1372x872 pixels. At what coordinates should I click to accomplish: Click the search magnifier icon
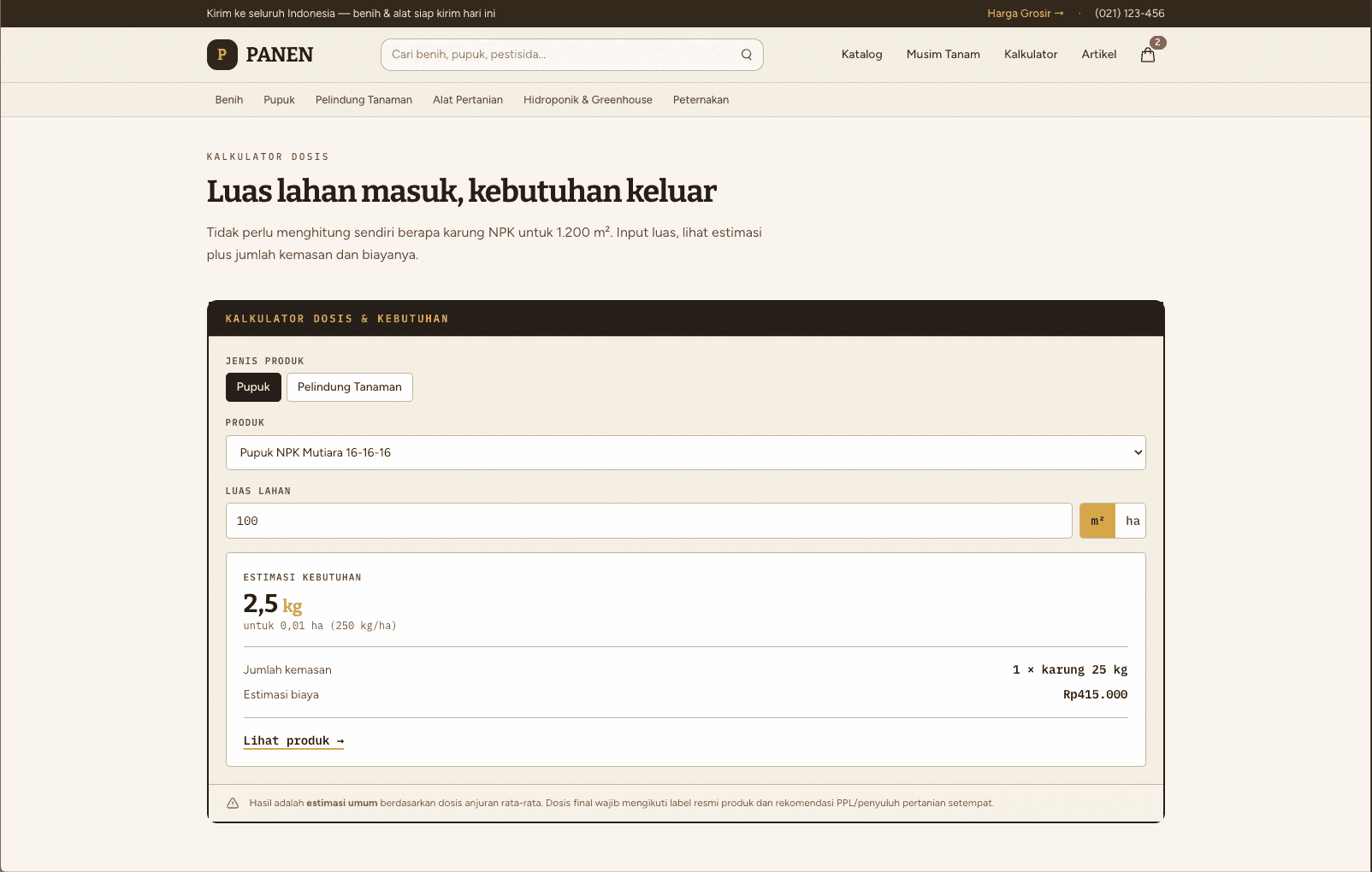[x=747, y=55]
